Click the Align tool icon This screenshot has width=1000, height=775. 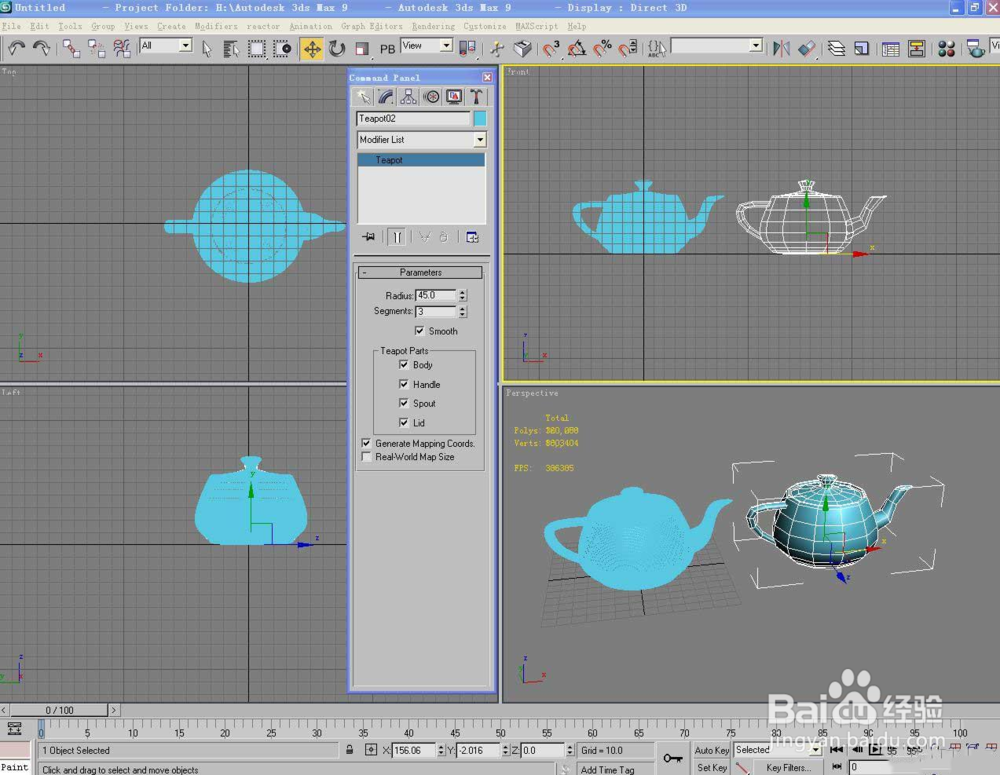click(807, 48)
